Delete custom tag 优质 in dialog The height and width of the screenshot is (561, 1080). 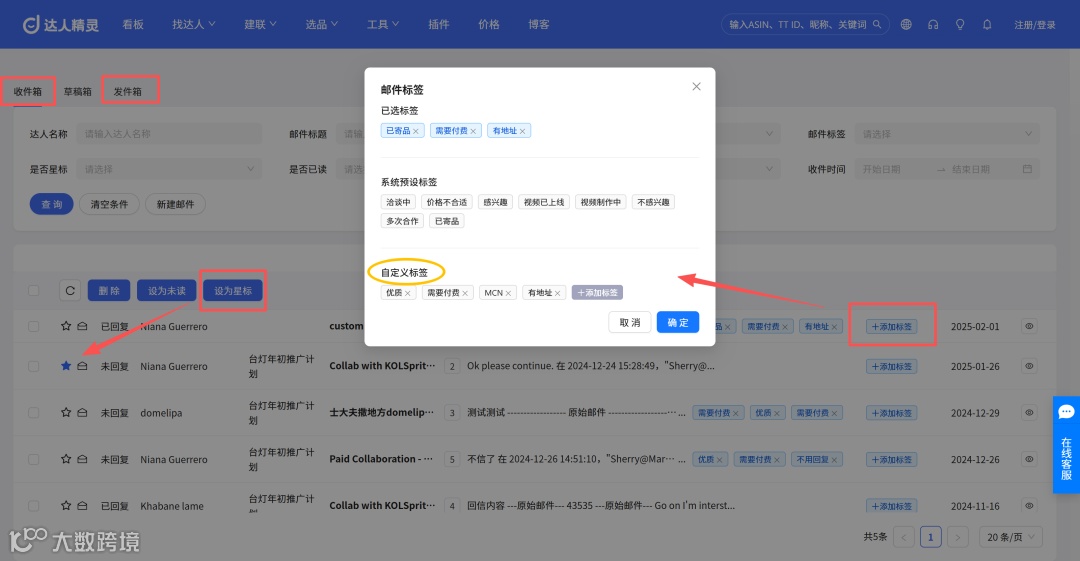pyautogui.click(x=408, y=294)
